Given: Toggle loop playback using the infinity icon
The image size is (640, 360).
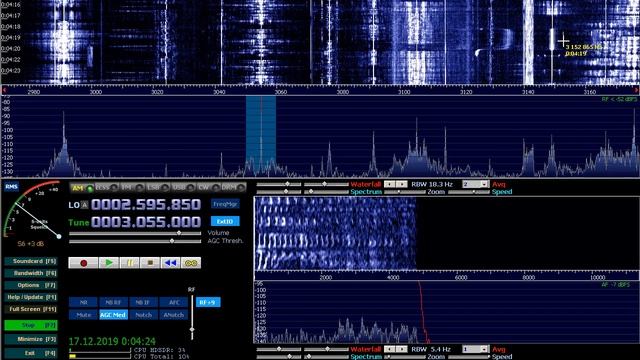Looking at the screenshot, I should coord(191,263).
